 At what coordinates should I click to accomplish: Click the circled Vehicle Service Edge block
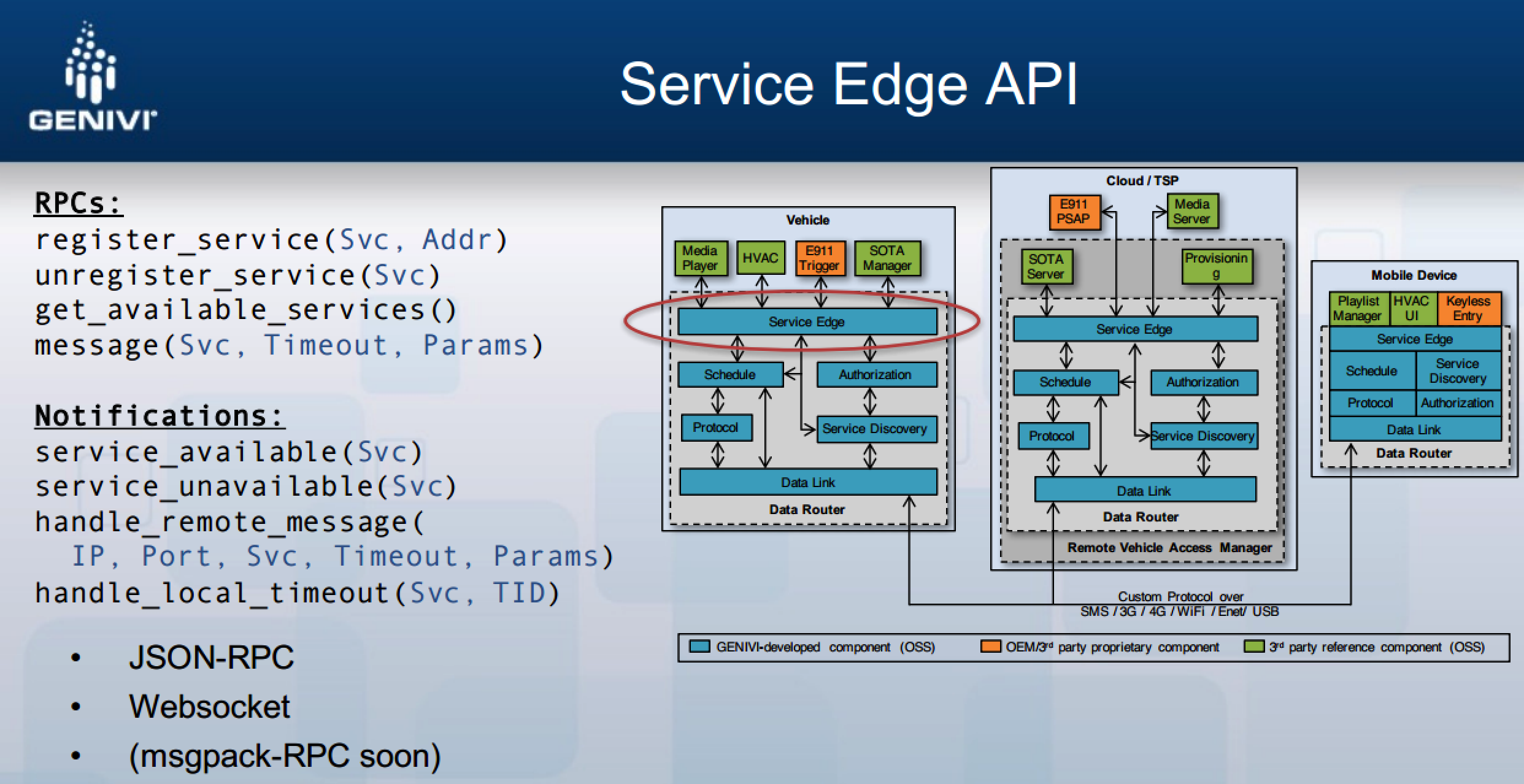coord(806,322)
